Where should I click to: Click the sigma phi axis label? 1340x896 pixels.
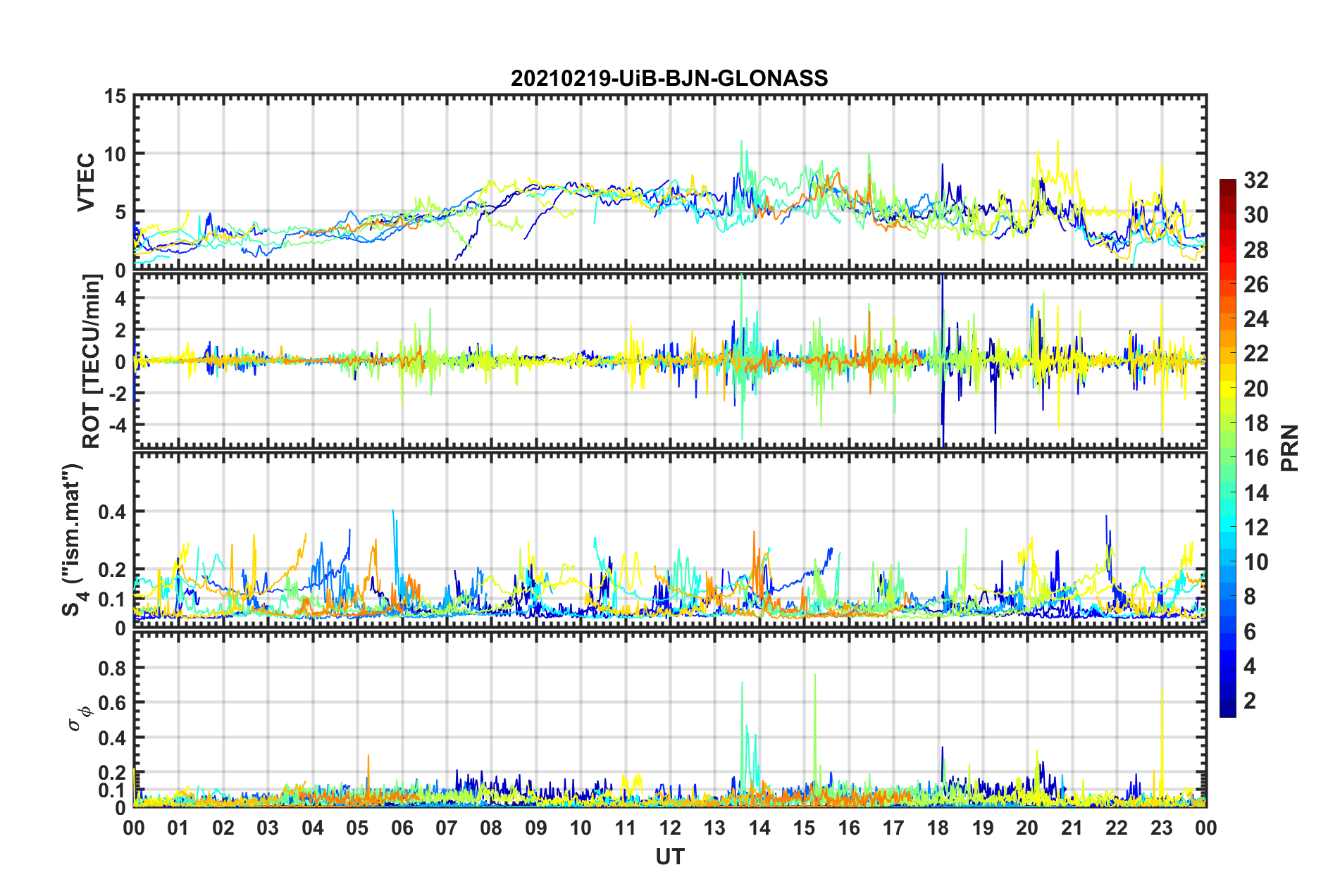click(79, 720)
